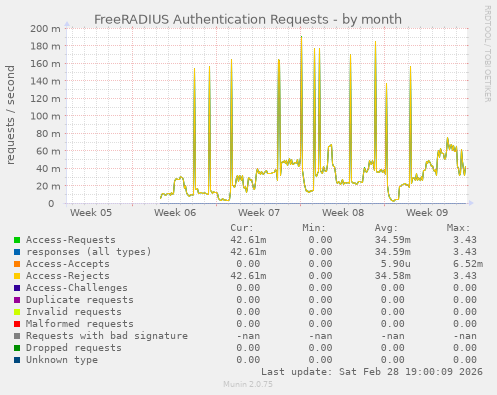The height and width of the screenshot is (395, 497).
Task: Click 'Requests with bad signature' label
Action: tap(107, 336)
